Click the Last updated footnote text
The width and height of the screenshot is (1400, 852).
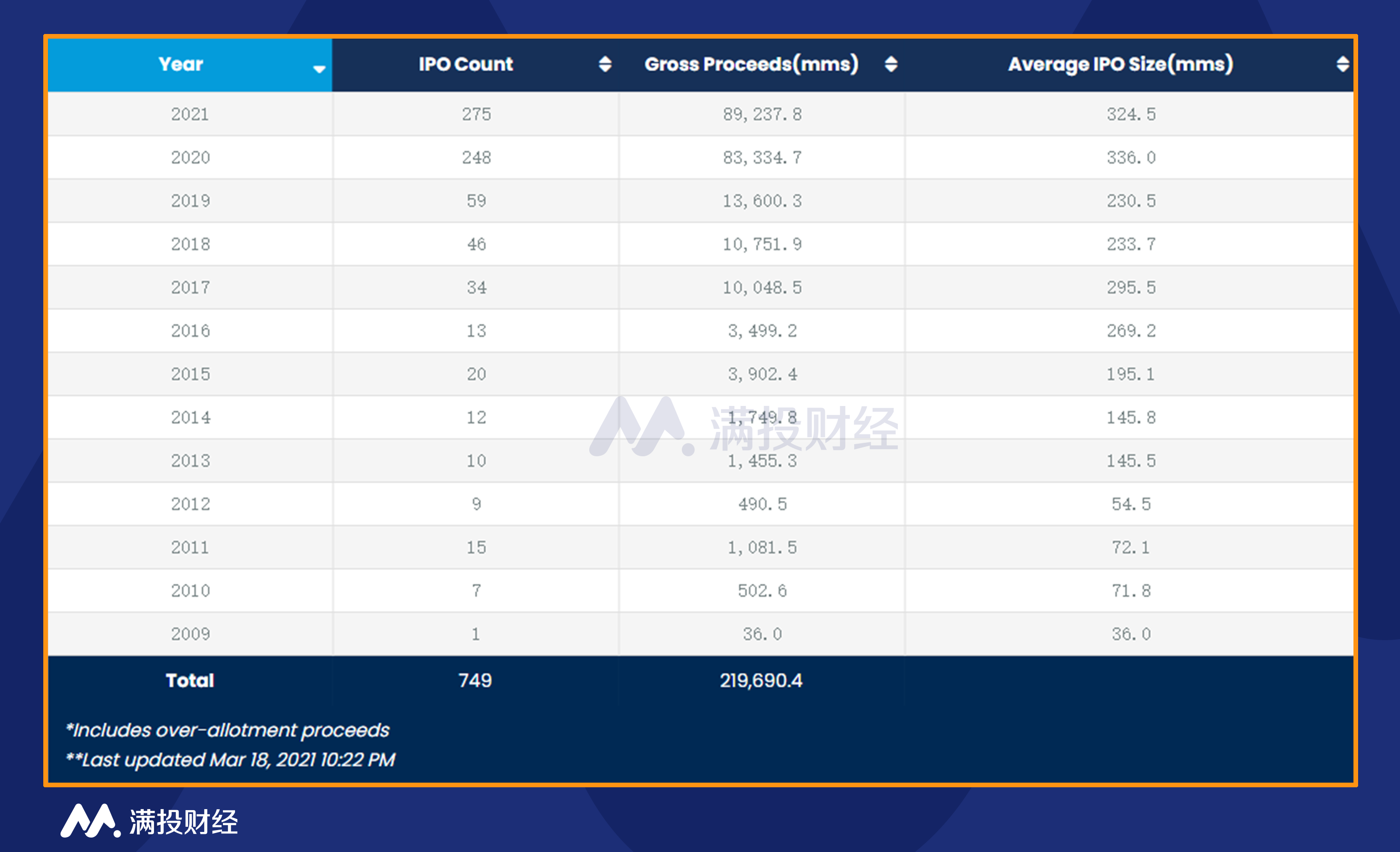click(231, 760)
